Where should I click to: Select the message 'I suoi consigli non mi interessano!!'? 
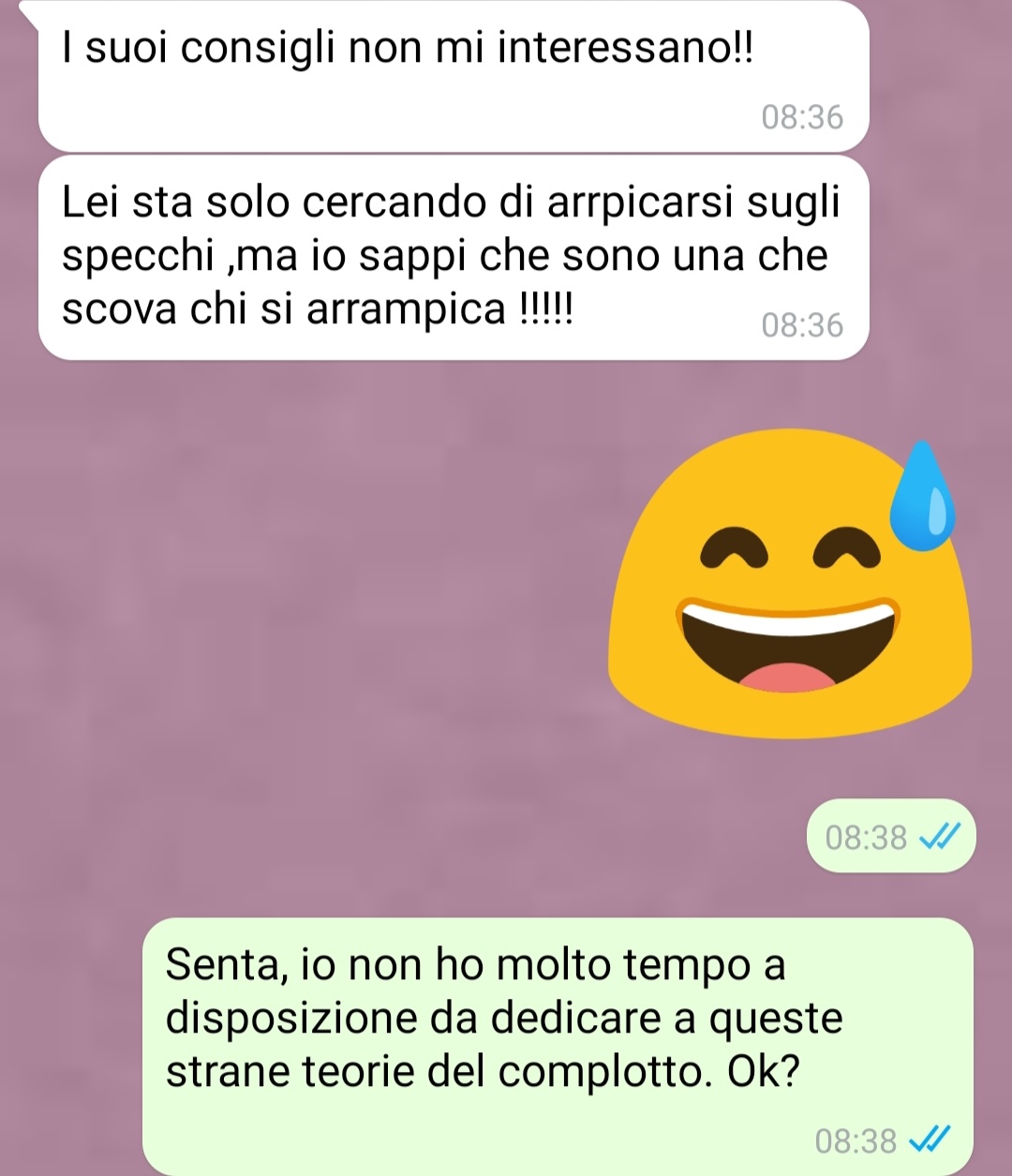[454, 76]
